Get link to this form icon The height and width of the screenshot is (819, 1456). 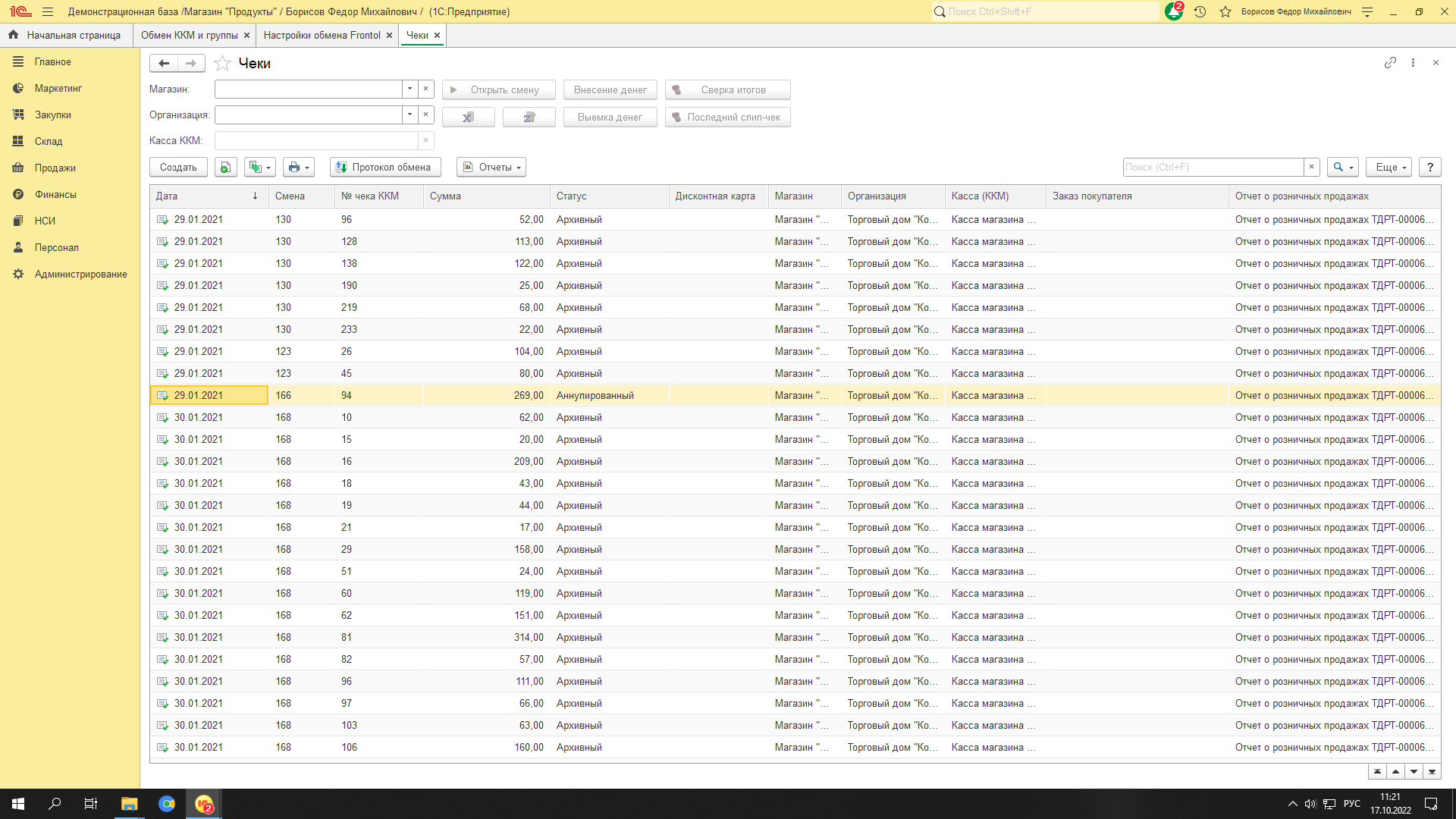[1390, 63]
